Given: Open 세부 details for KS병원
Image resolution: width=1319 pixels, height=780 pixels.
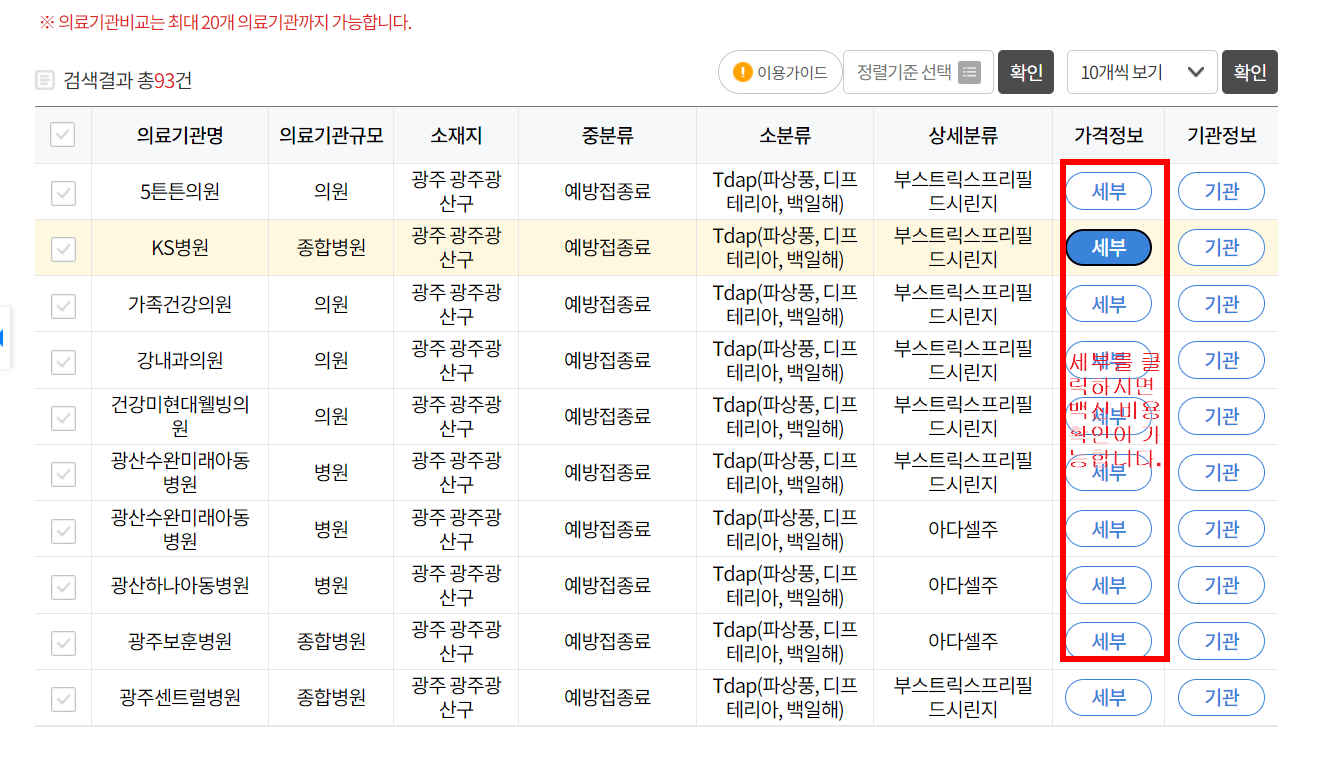Looking at the screenshot, I should tap(1108, 247).
